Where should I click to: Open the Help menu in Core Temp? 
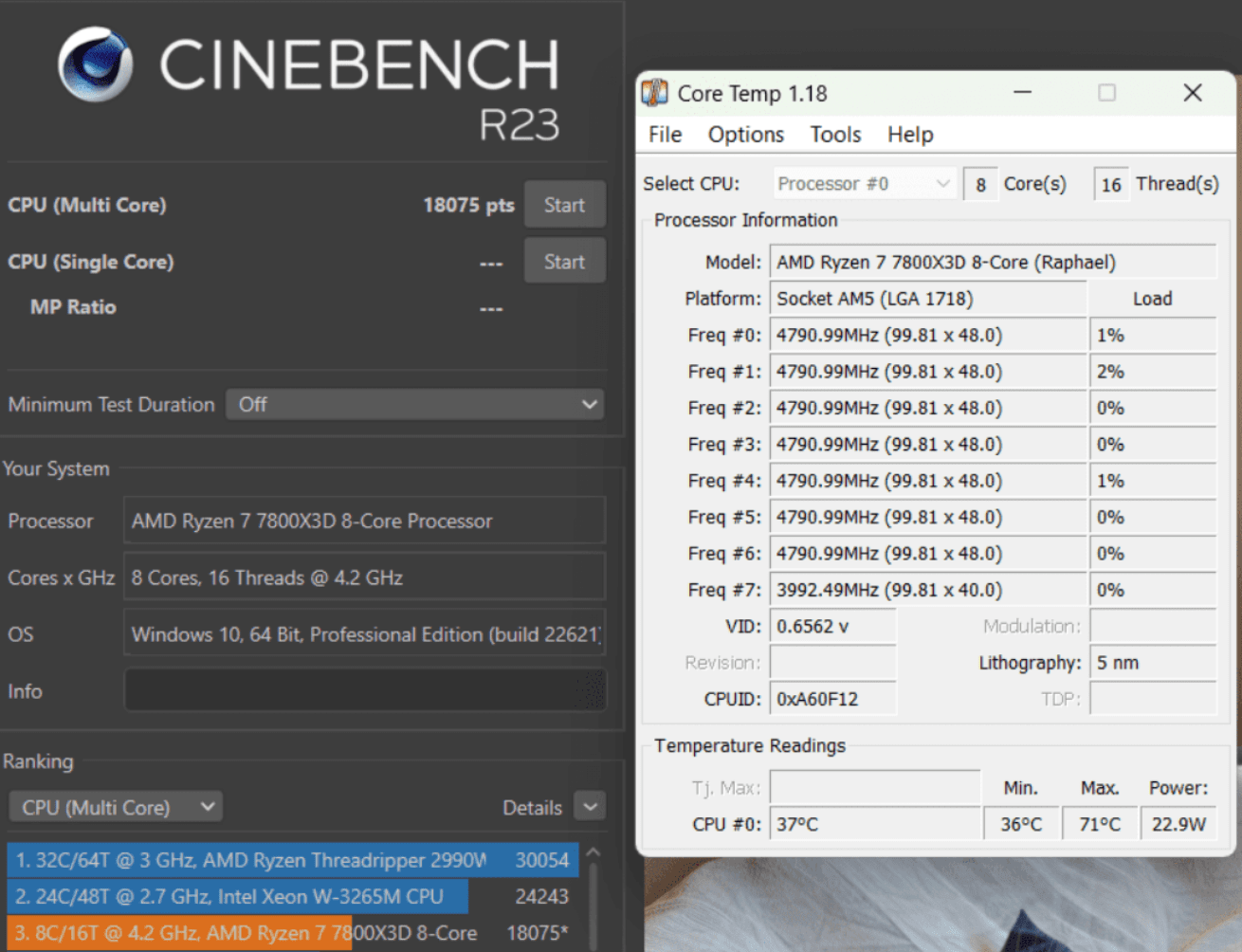910,135
